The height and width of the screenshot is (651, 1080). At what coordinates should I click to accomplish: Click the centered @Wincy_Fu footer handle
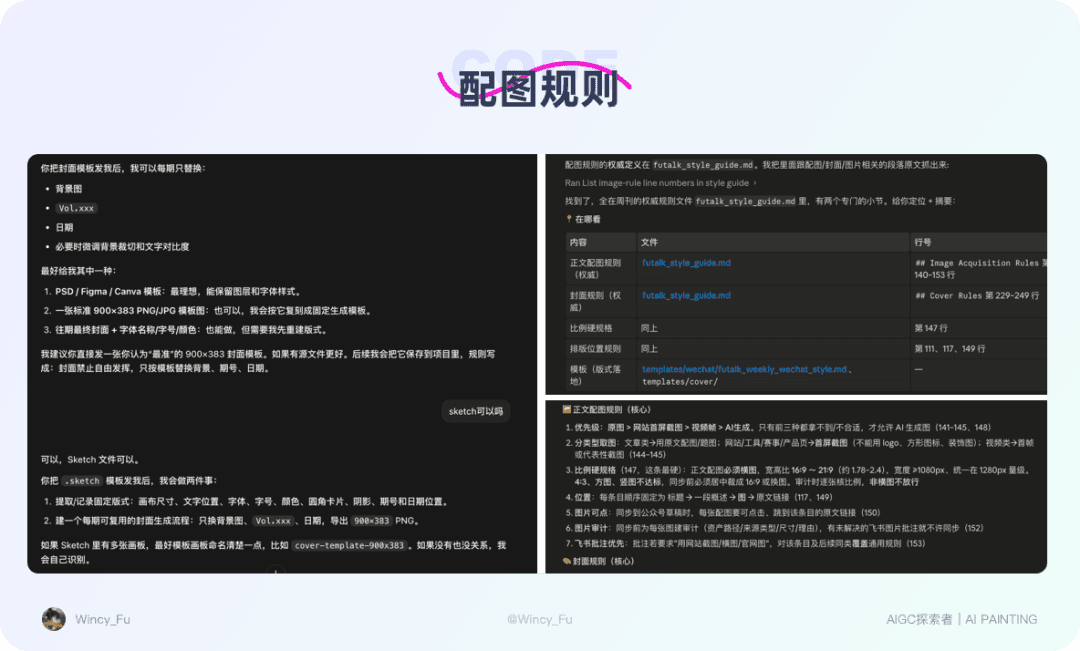(540, 619)
